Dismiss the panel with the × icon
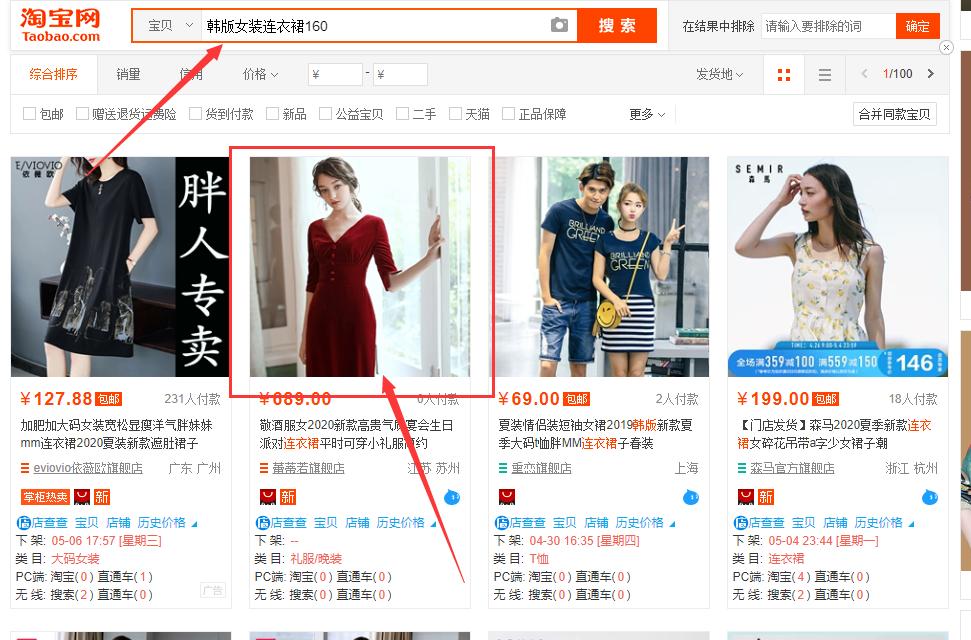This screenshot has width=971, height=640. pyautogui.click(x=946, y=47)
